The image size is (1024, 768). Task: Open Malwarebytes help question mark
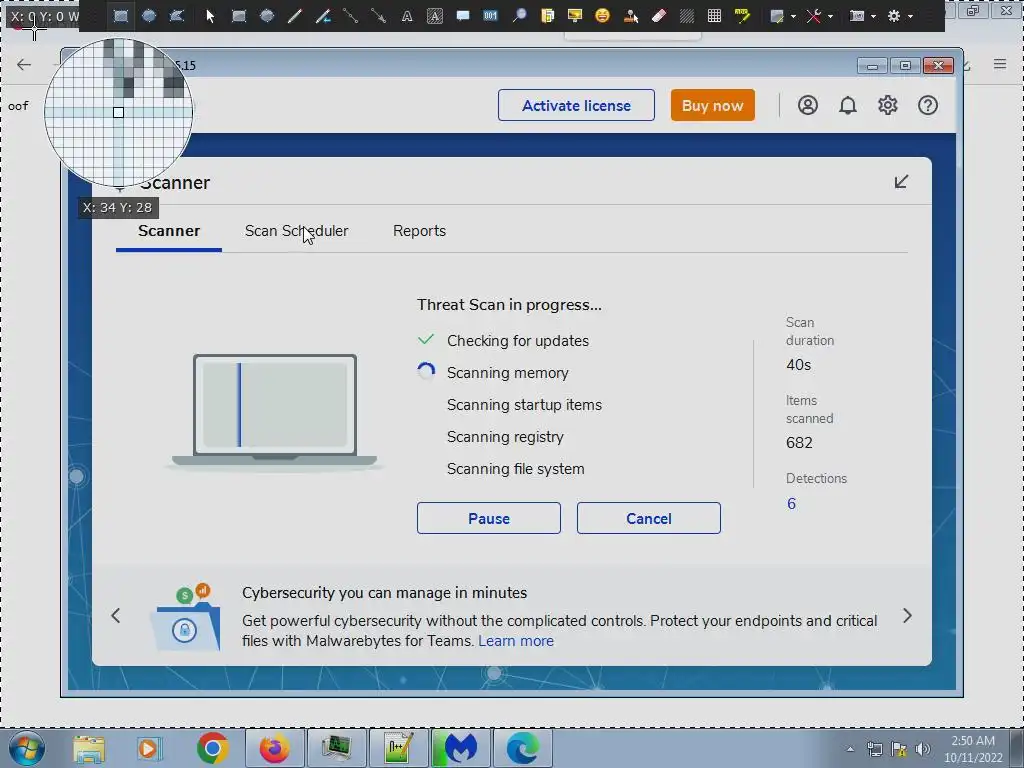coord(928,105)
